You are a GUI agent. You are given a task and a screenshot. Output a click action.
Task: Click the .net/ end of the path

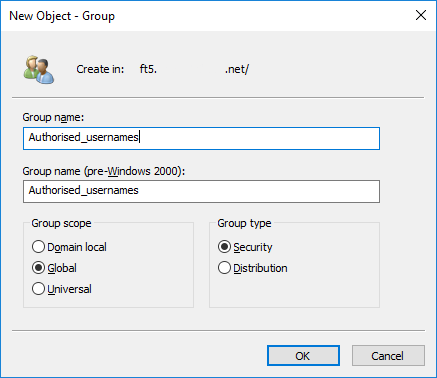[x=237, y=69]
